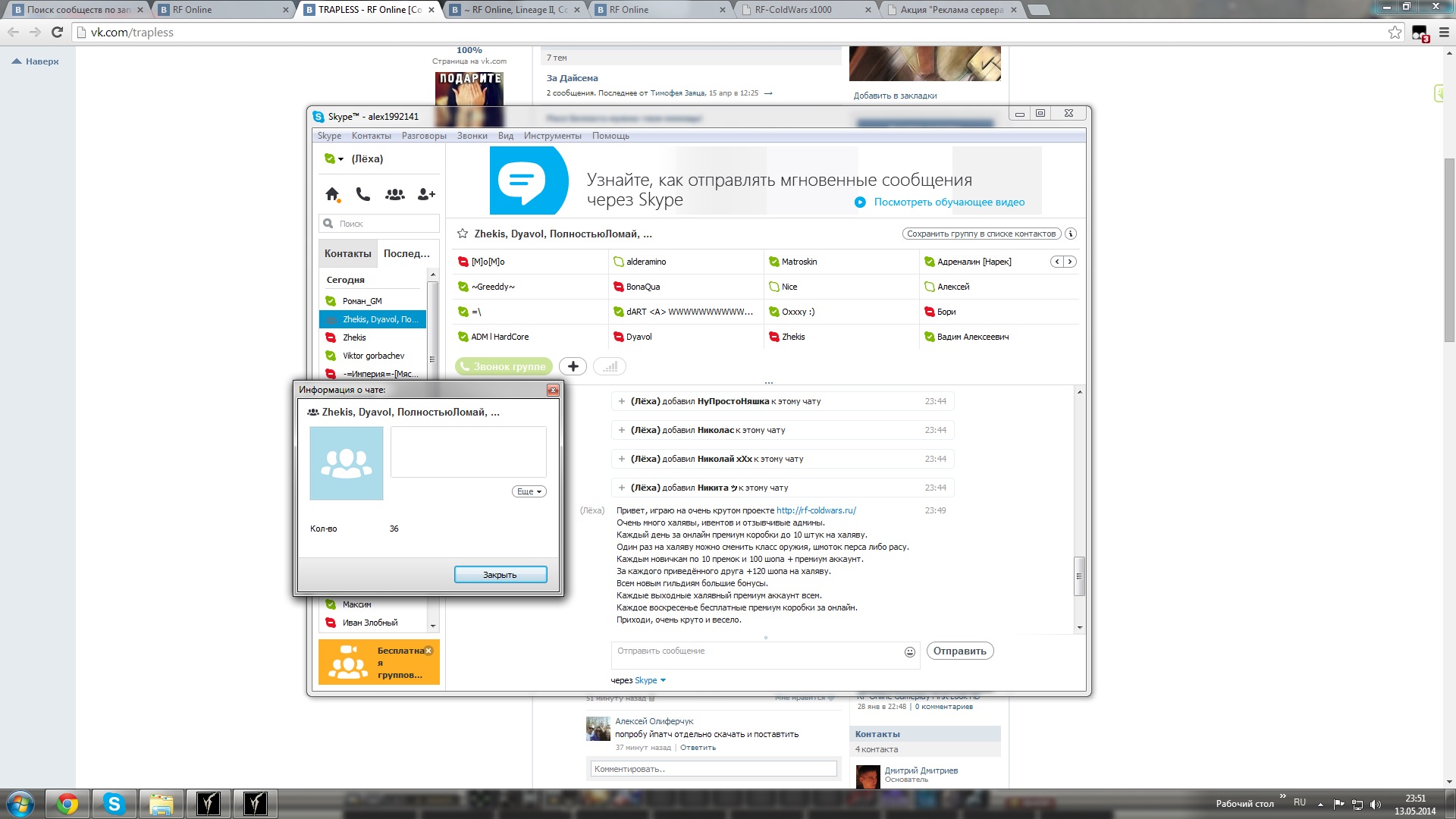This screenshot has width=1456, height=819.
Task: Click the search magnifier icon in Skype
Action: 328,224
